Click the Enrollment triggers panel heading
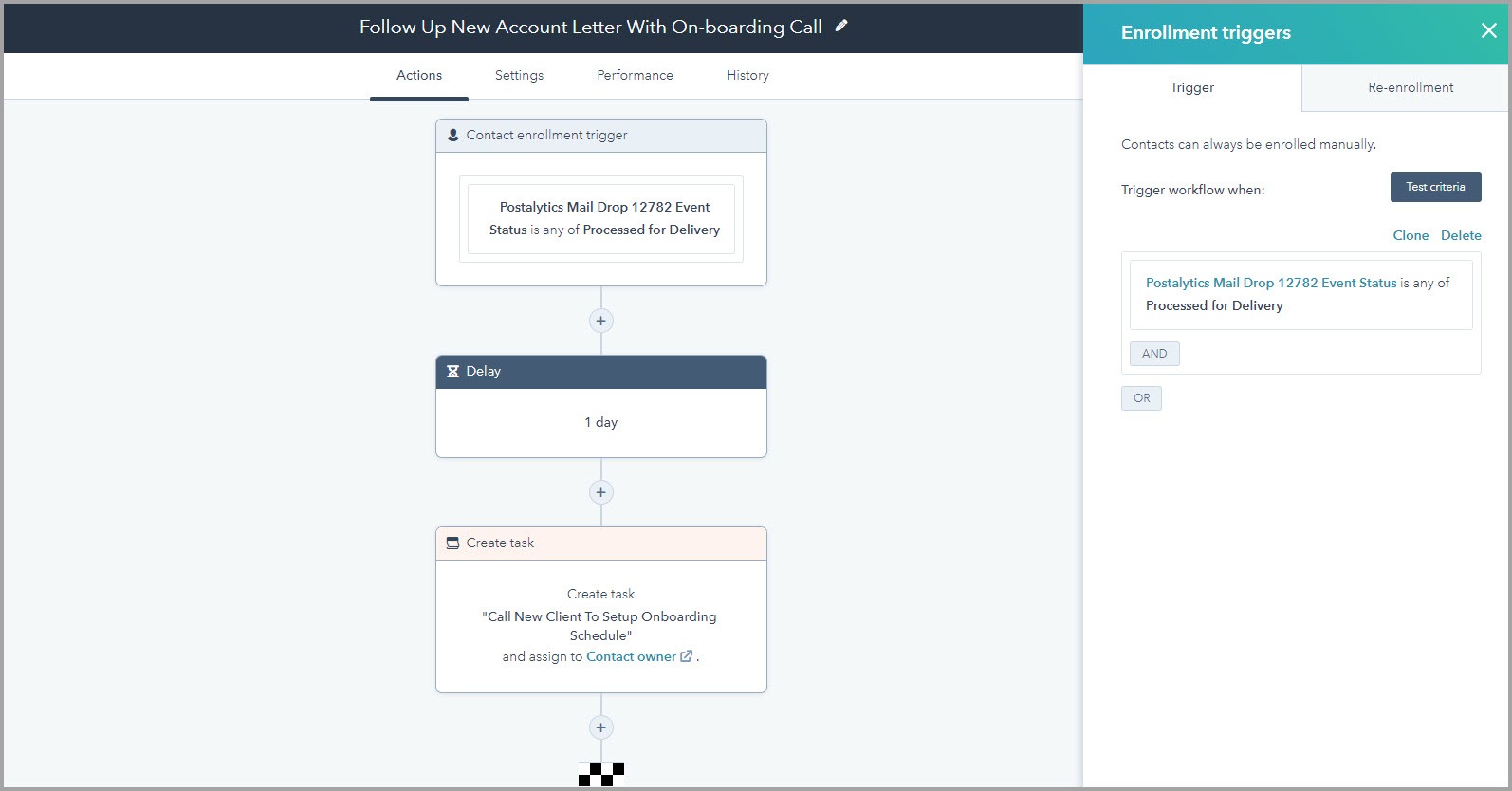The height and width of the screenshot is (791, 1512). [1206, 32]
